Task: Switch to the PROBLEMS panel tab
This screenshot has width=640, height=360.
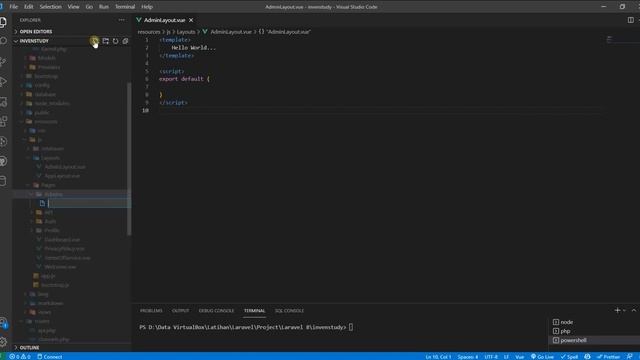Action: pyautogui.click(x=151, y=311)
